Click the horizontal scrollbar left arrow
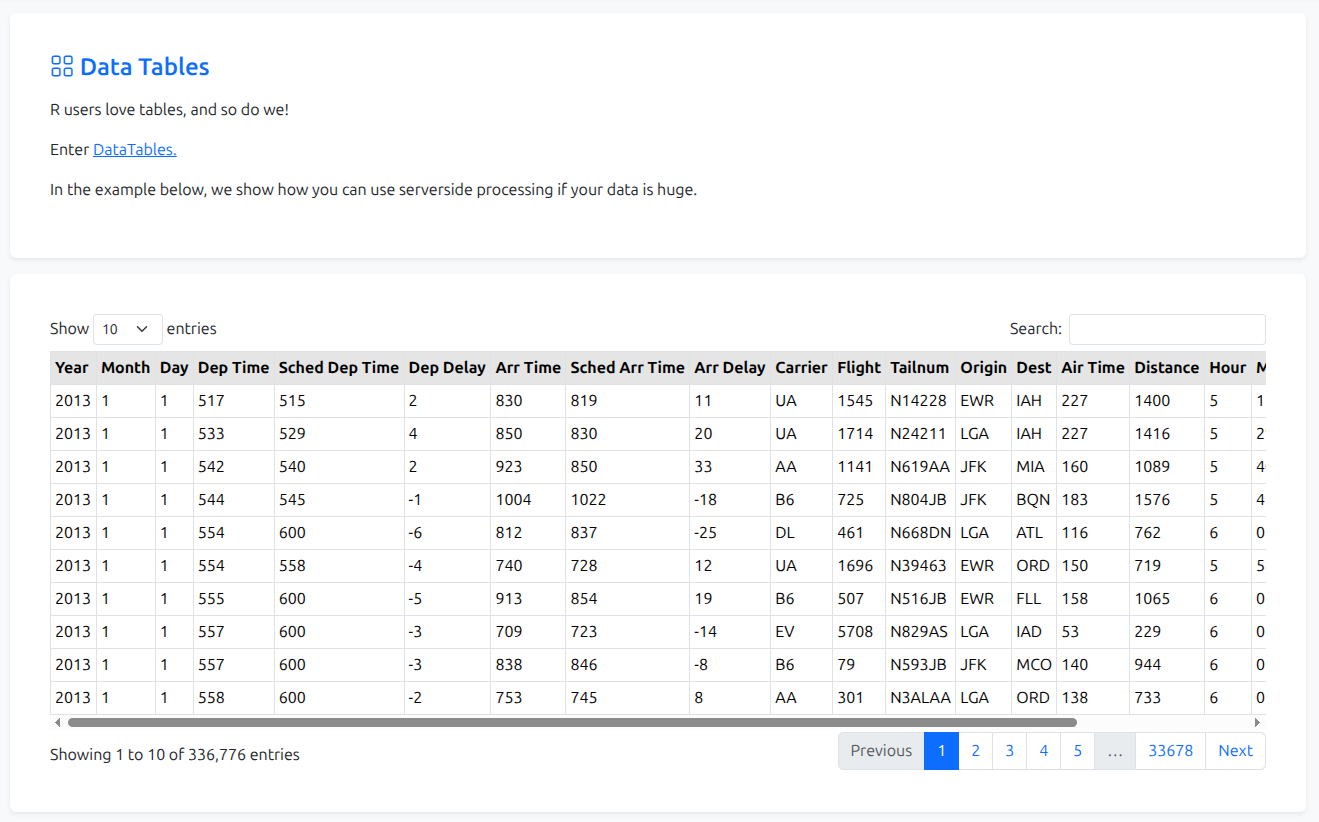The width and height of the screenshot is (1319, 822). click(57, 722)
